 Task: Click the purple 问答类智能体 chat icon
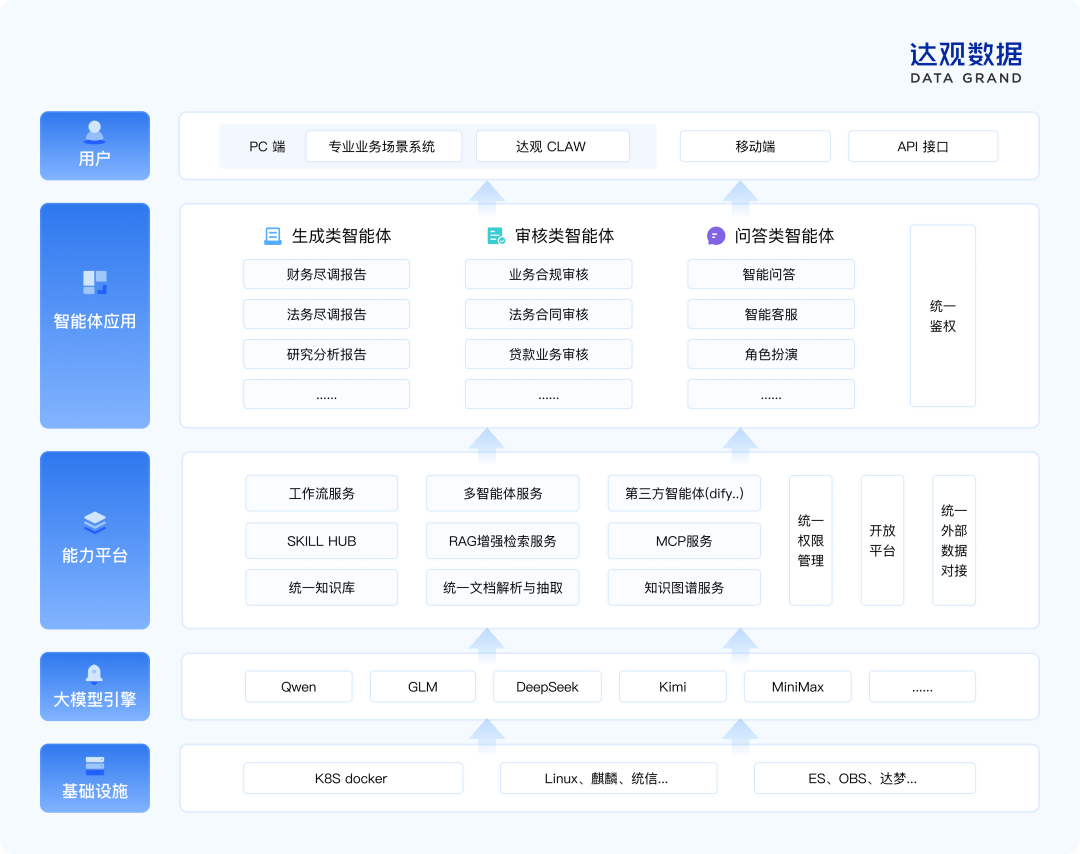[x=716, y=236]
